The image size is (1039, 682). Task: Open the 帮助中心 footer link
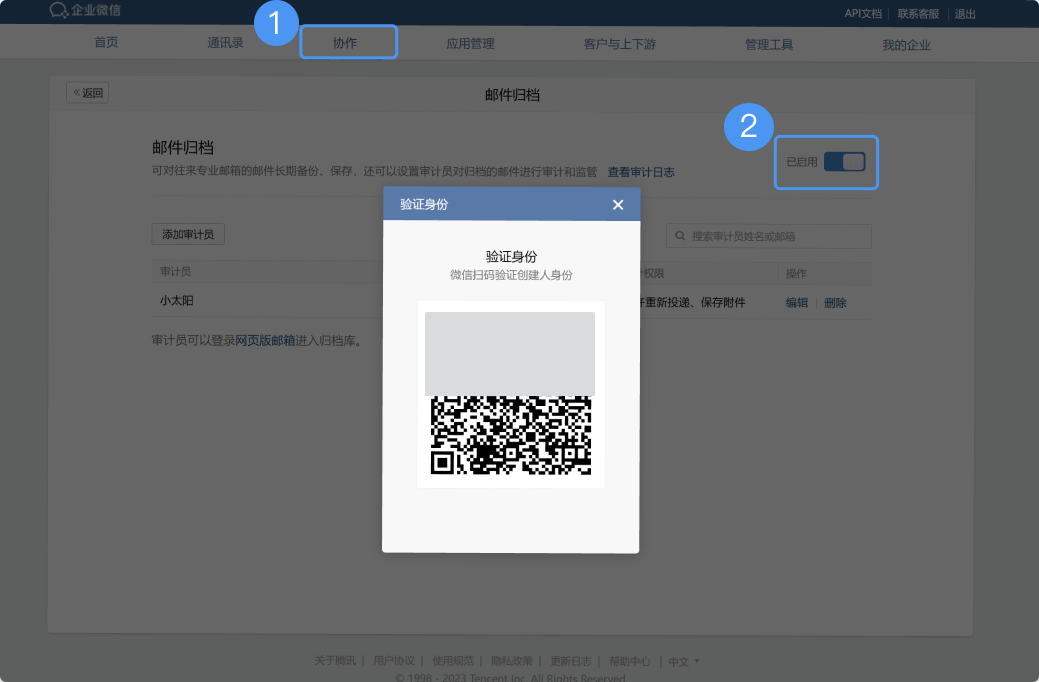tap(629, 661)
